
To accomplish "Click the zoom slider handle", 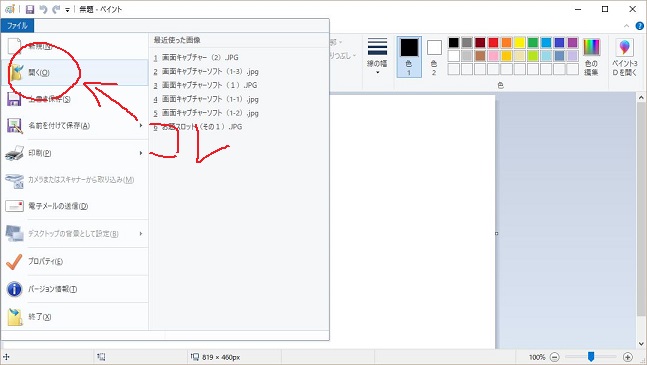I will pos(591,356).
